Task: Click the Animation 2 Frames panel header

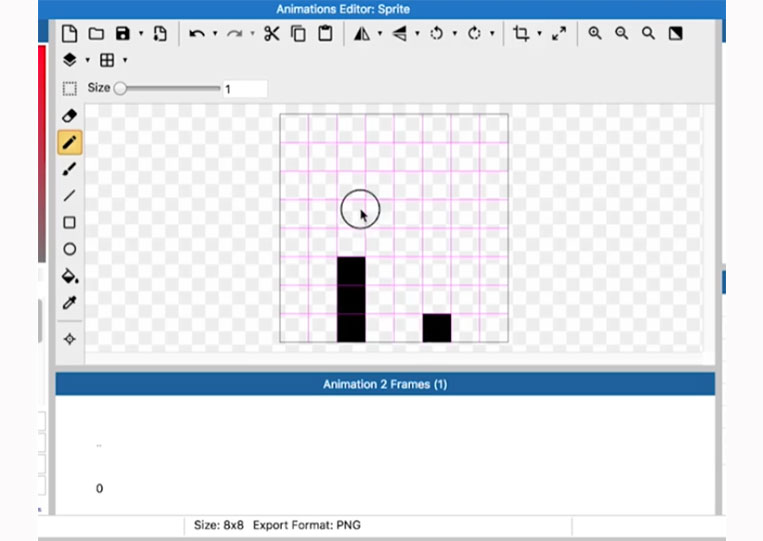Action: [x=385, y=384]
